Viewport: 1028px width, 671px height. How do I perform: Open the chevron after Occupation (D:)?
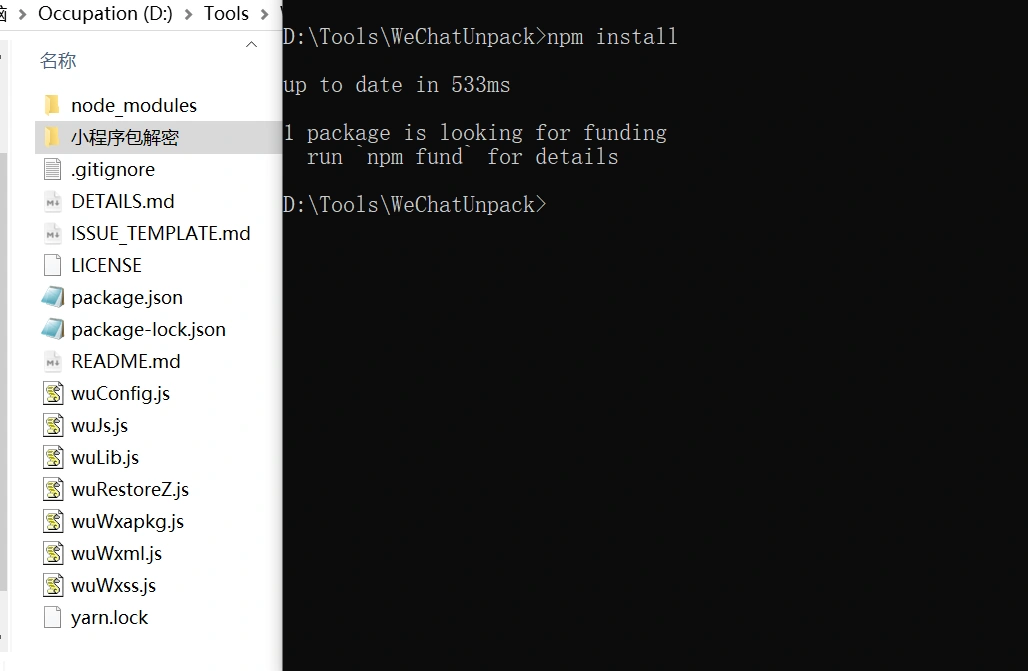188,14
